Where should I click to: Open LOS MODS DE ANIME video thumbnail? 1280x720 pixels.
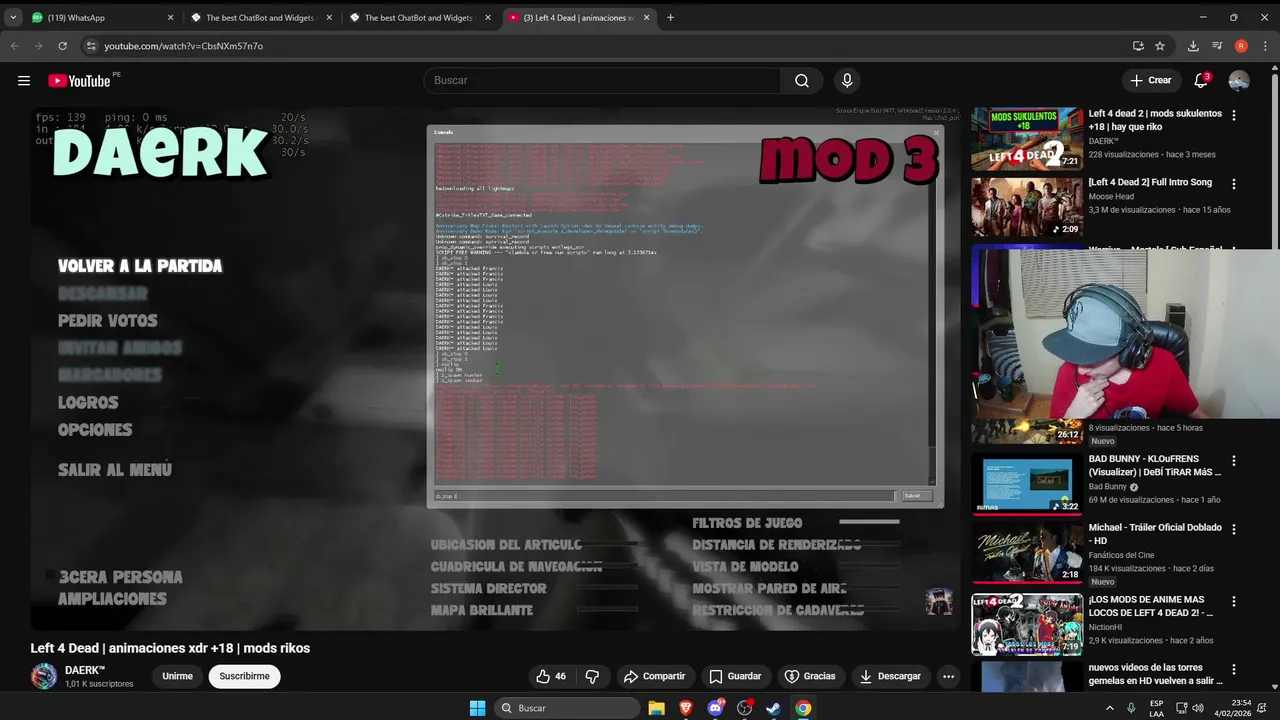(x=1027, y=625)
